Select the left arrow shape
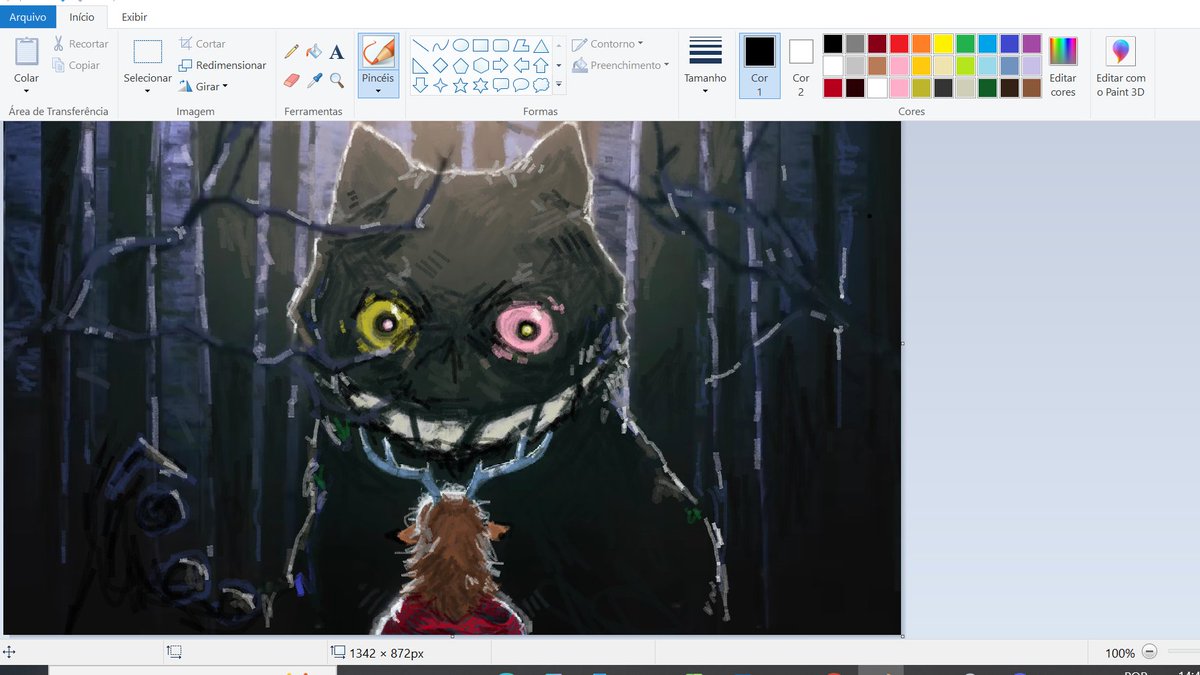 coord(521,65)
